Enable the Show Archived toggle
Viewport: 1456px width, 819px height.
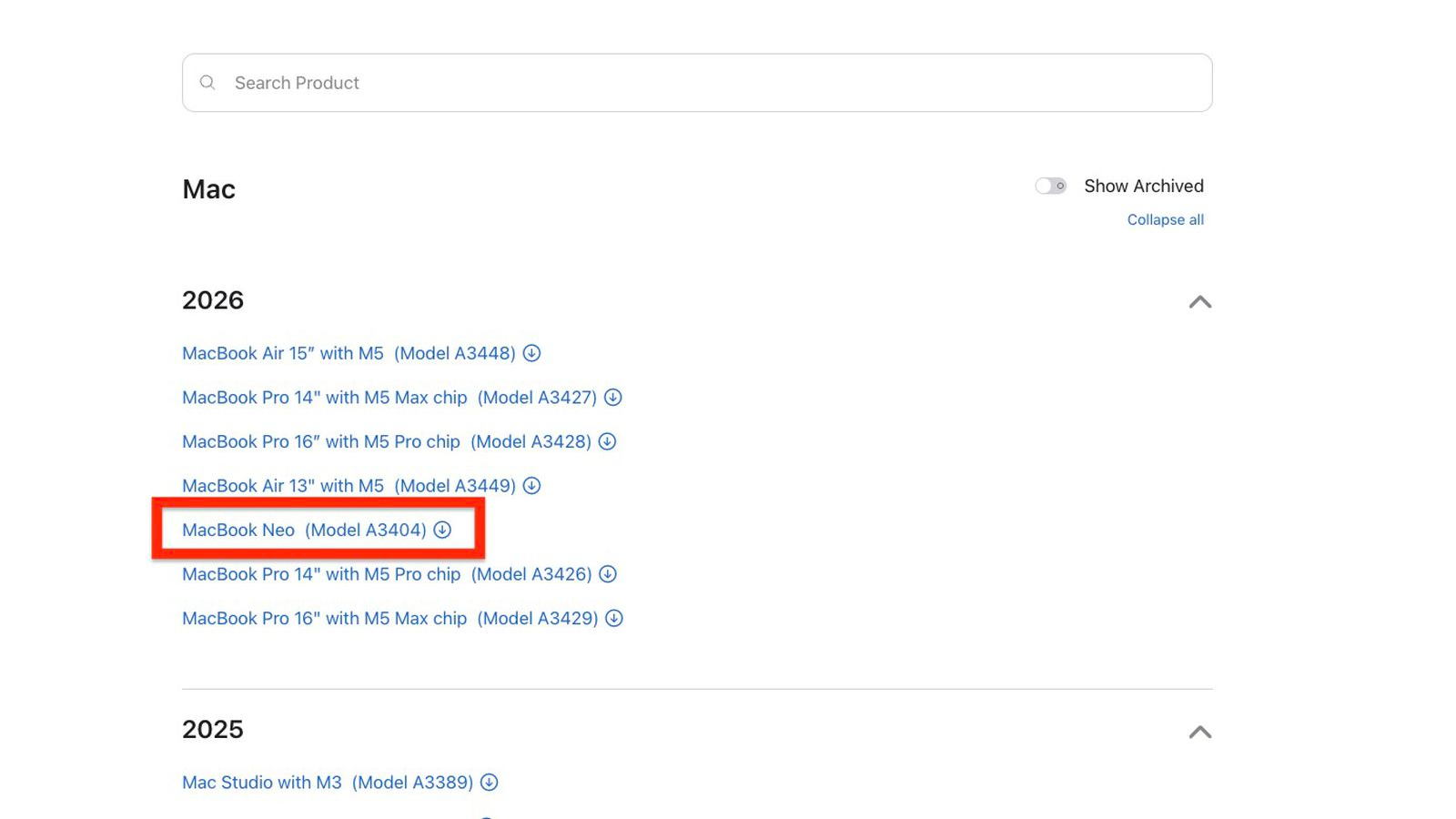(x=1050, y=186)
